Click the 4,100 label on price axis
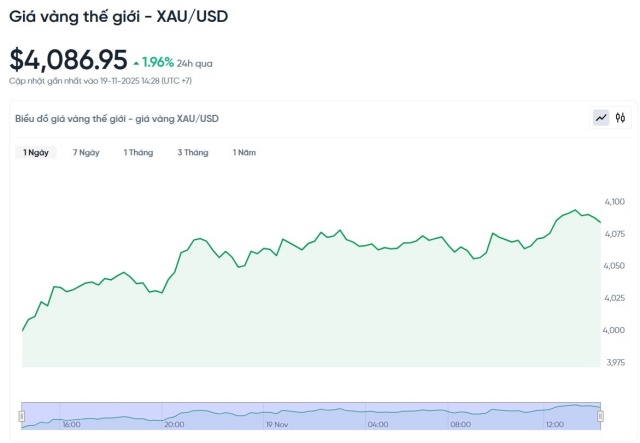Screen dimensions: 640x443 coord(614,202)
